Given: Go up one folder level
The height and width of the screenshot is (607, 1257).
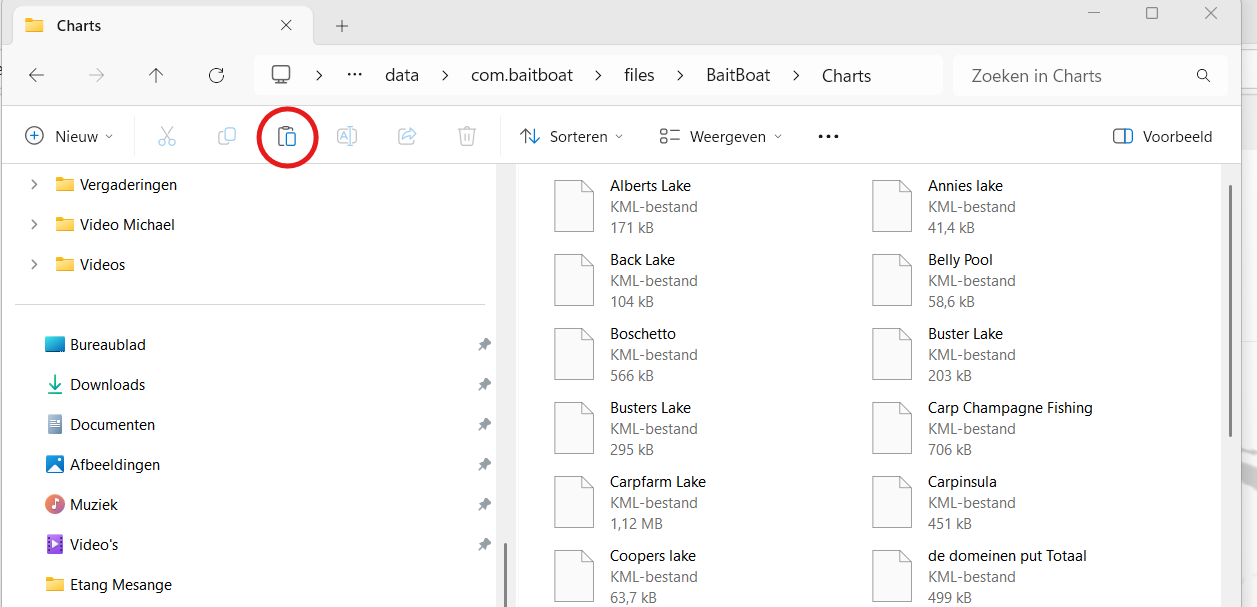Looking at the screenshot, I should point(156,76).
